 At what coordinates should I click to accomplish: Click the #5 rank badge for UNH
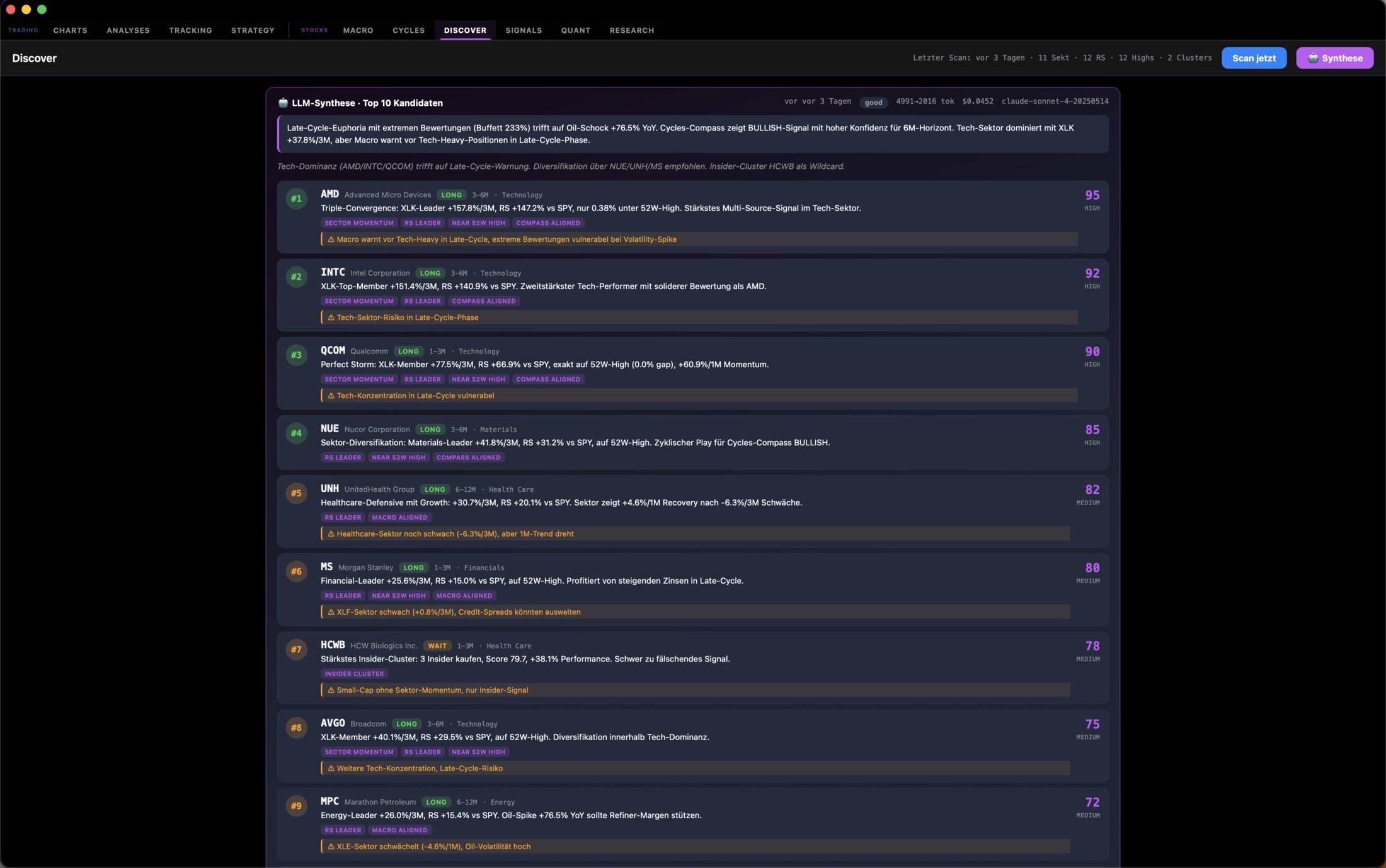click(296, 493)
